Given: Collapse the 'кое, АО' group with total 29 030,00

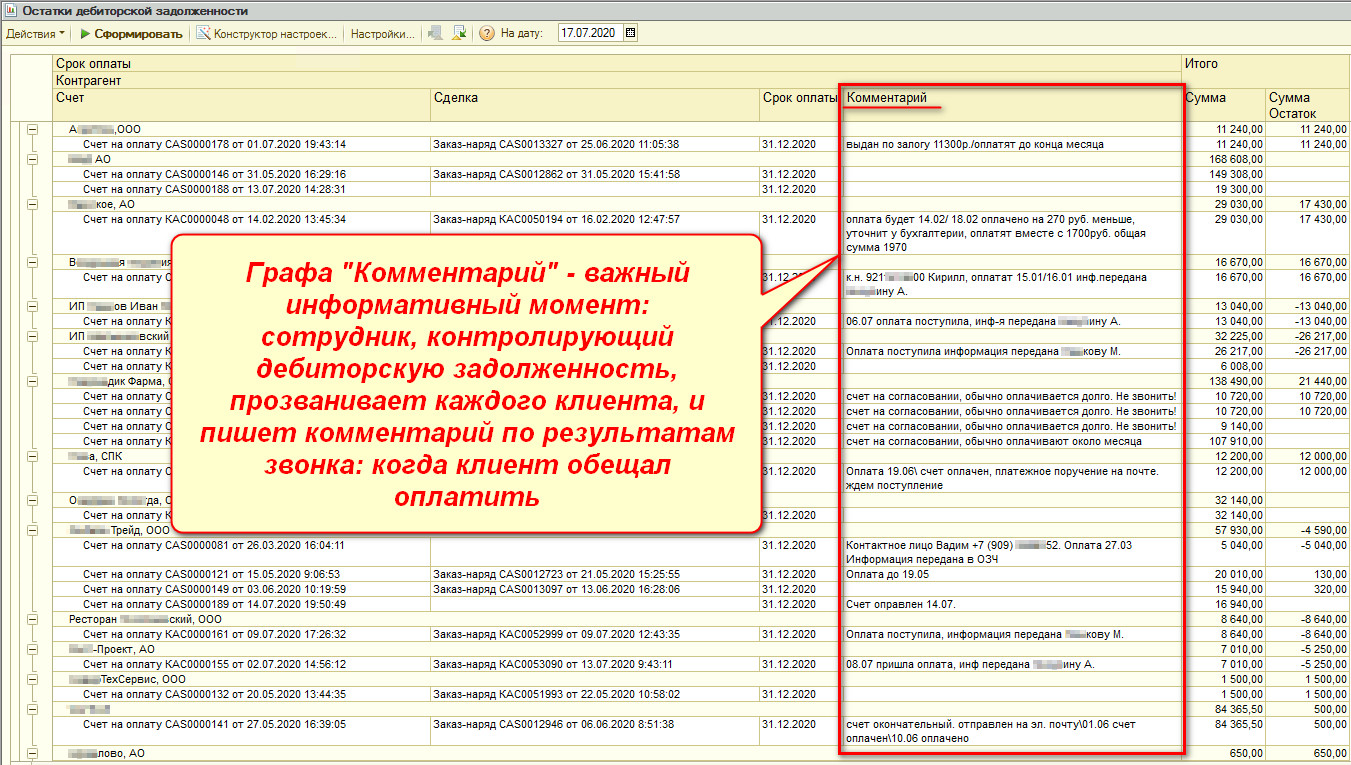Looking at the screenshot, I should point(32,204).
